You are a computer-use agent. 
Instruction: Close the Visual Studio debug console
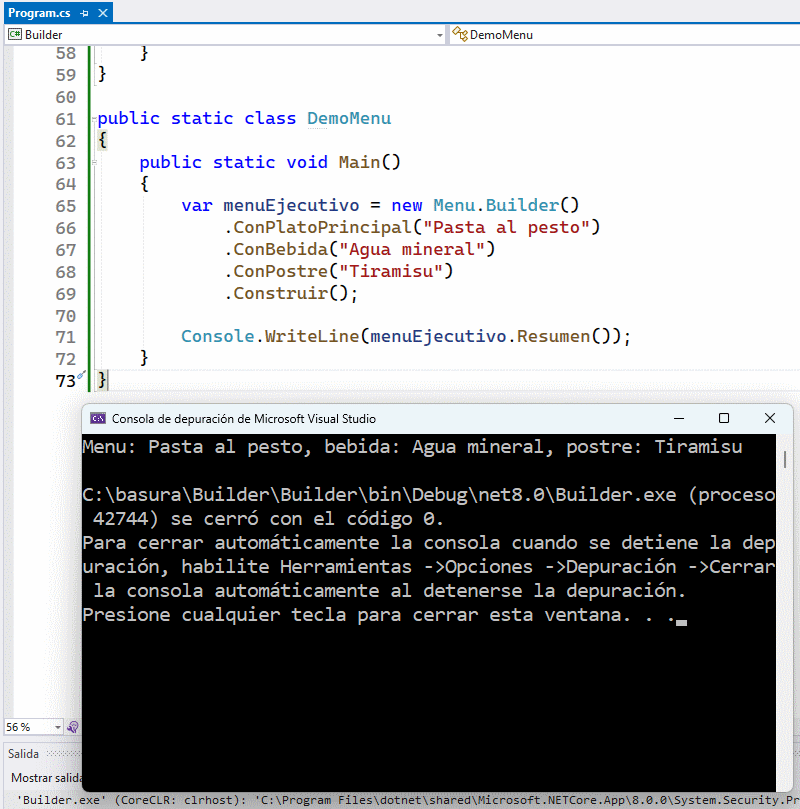pyautogui.click(x=769, y=419)
